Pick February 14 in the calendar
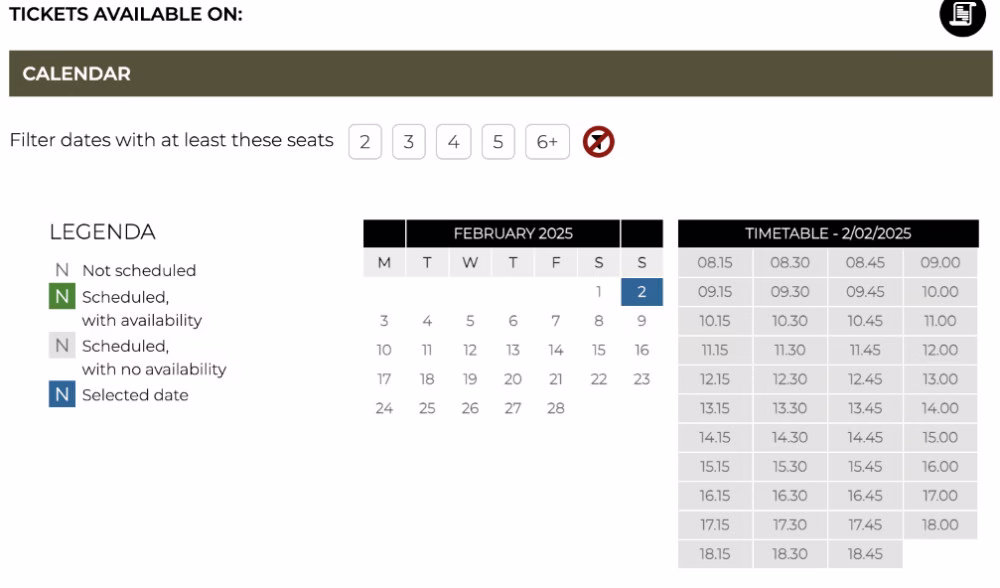 [x=556, y=350]
